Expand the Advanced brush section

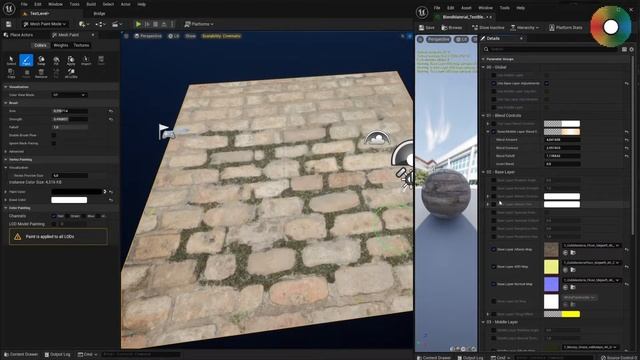pos(6,151)
